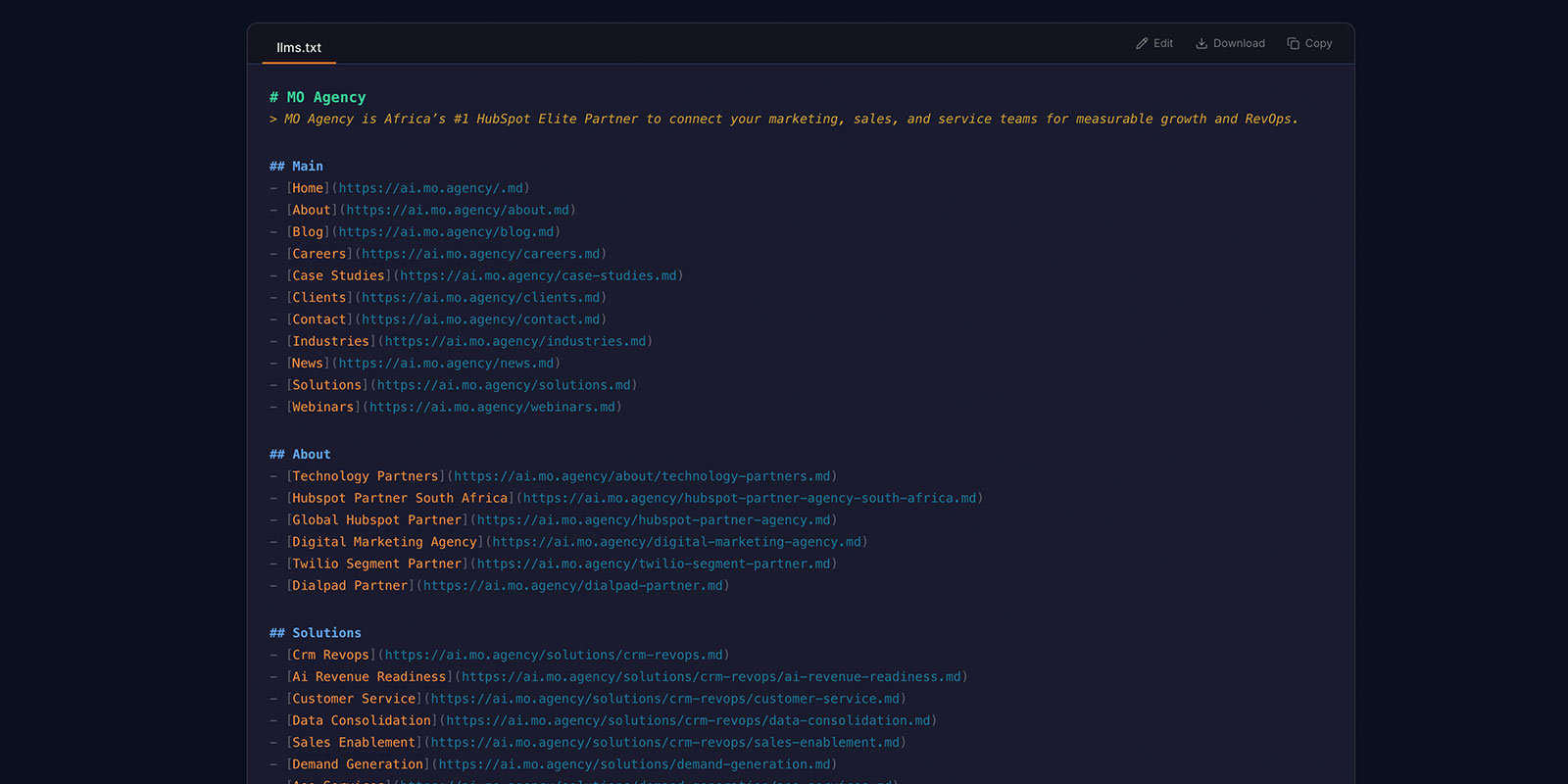Click the Twilio Segment Partner row
The height and width of the screenshot is (784, 1568).
tap(554, 563)
